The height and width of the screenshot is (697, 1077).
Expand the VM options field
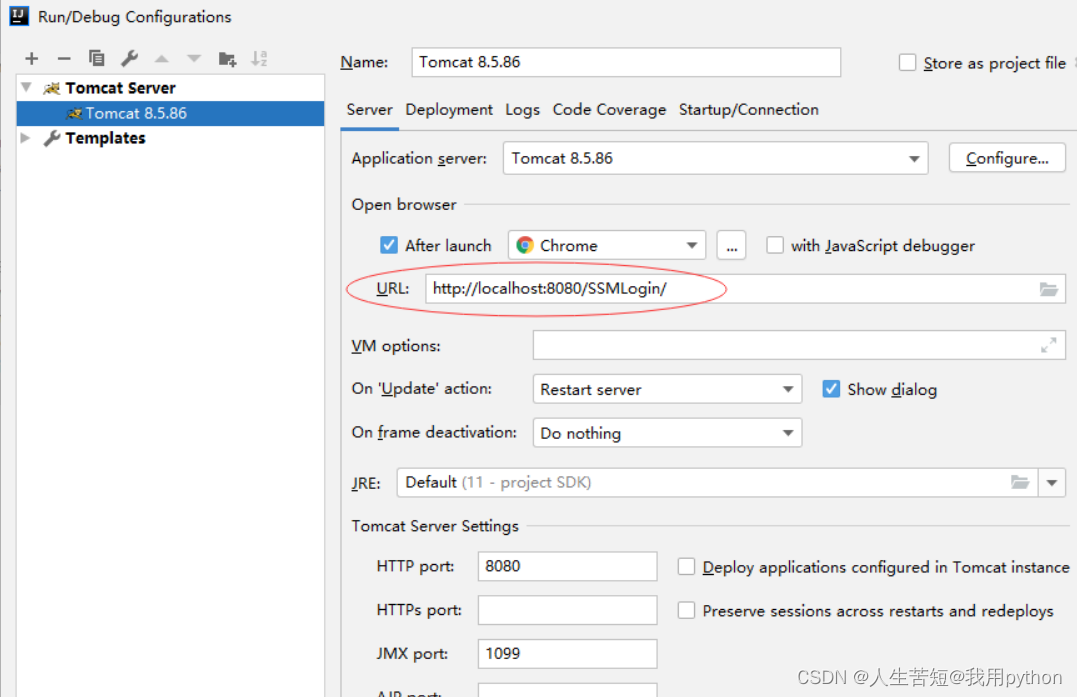1048,345
